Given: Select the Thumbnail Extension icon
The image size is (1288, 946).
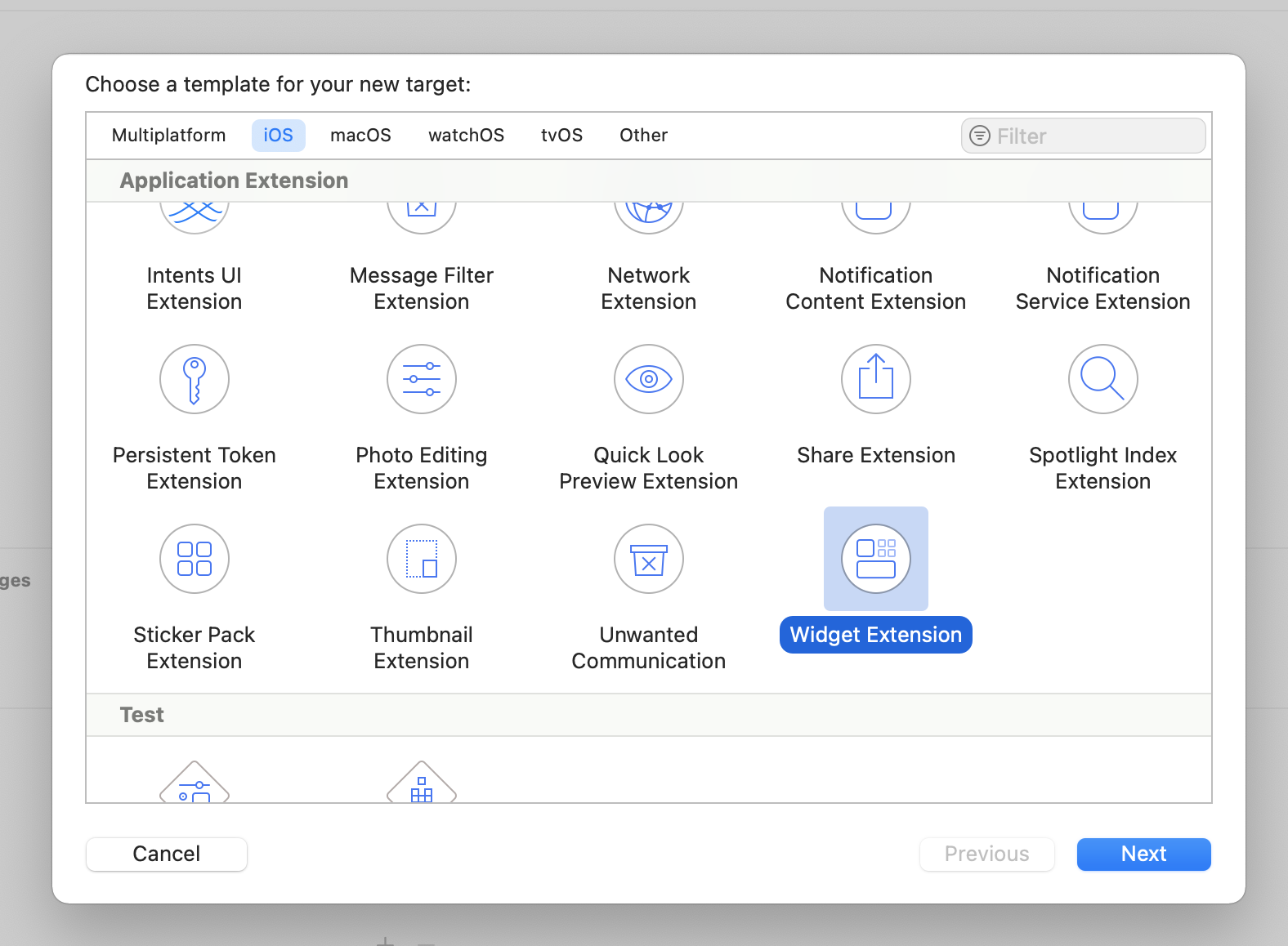Looking at the screenshot, I should coord(422,559).
